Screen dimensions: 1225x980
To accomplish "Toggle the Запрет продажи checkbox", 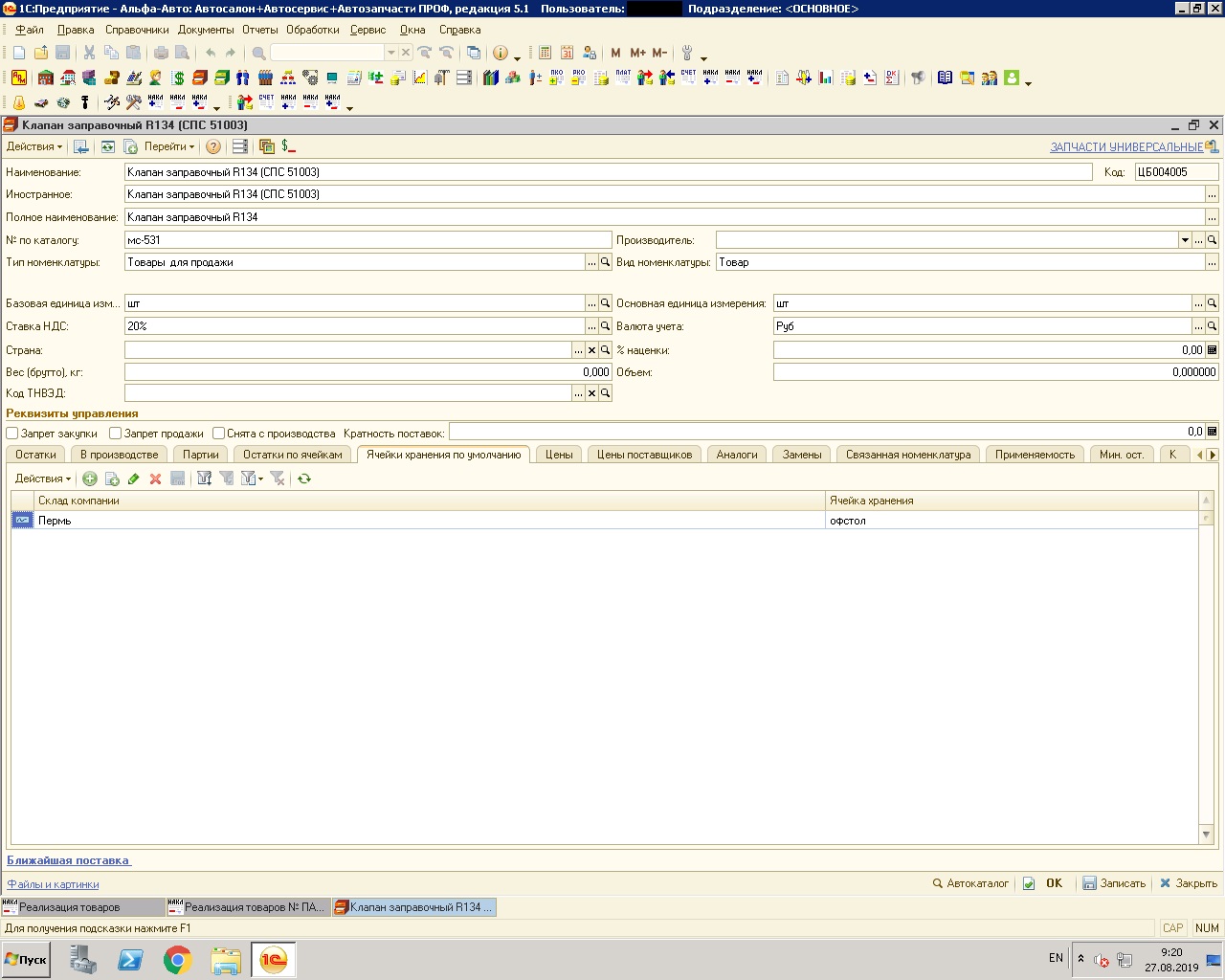I will (x=116, y=434).
